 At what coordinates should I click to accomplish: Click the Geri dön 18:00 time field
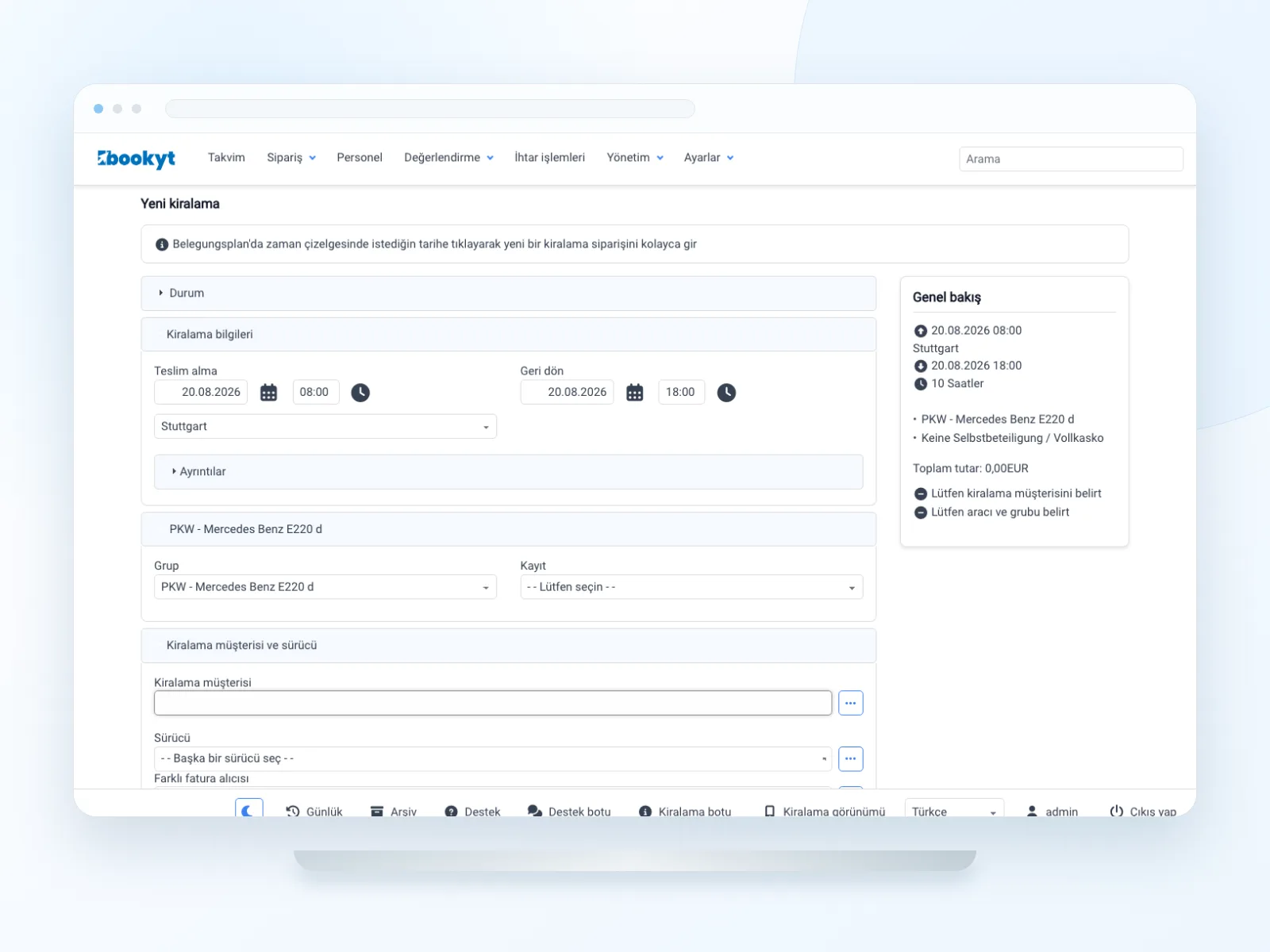point(681,392)
